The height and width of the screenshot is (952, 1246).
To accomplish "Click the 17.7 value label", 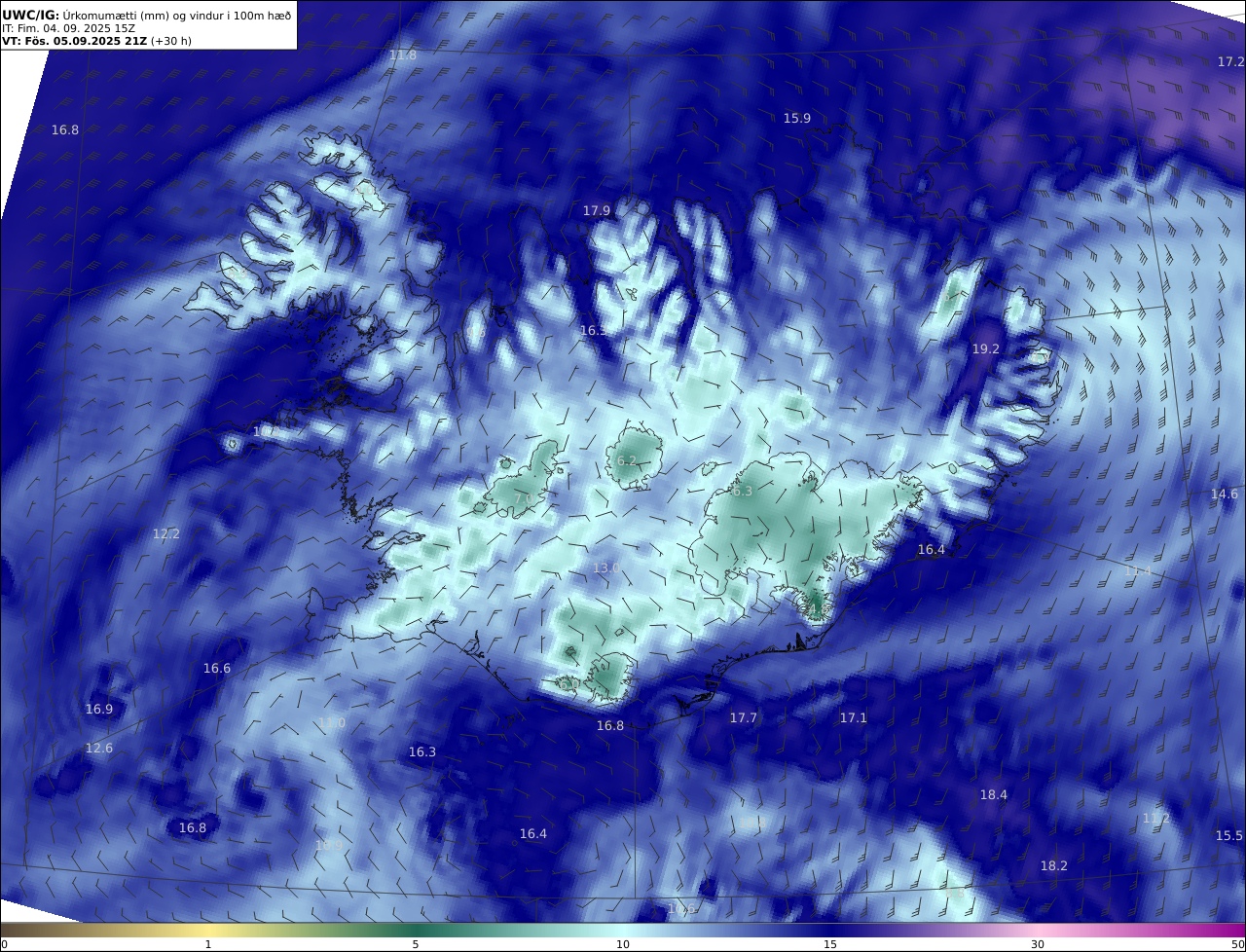I will click(x=744, y=717).
